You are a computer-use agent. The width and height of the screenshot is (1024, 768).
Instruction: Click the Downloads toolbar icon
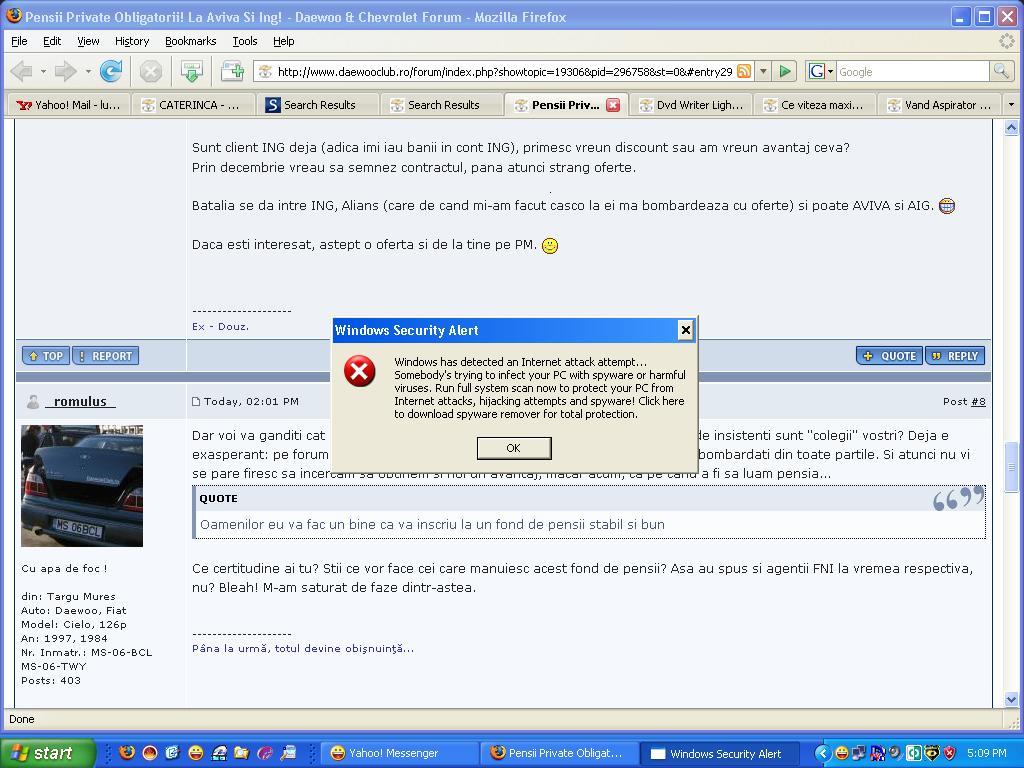191,71
